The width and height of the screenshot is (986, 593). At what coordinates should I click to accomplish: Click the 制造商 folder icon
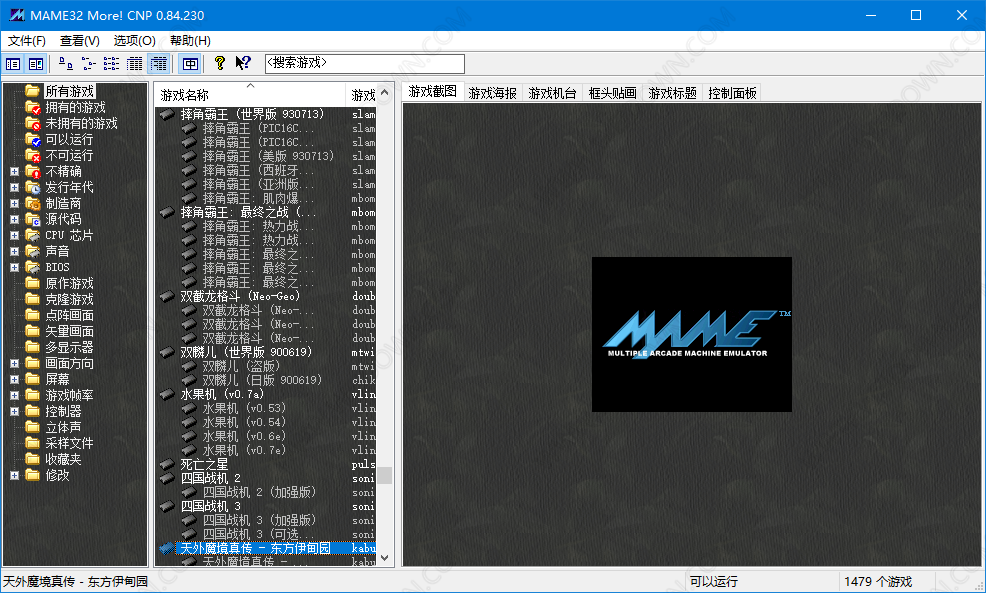tap(33, 204)
